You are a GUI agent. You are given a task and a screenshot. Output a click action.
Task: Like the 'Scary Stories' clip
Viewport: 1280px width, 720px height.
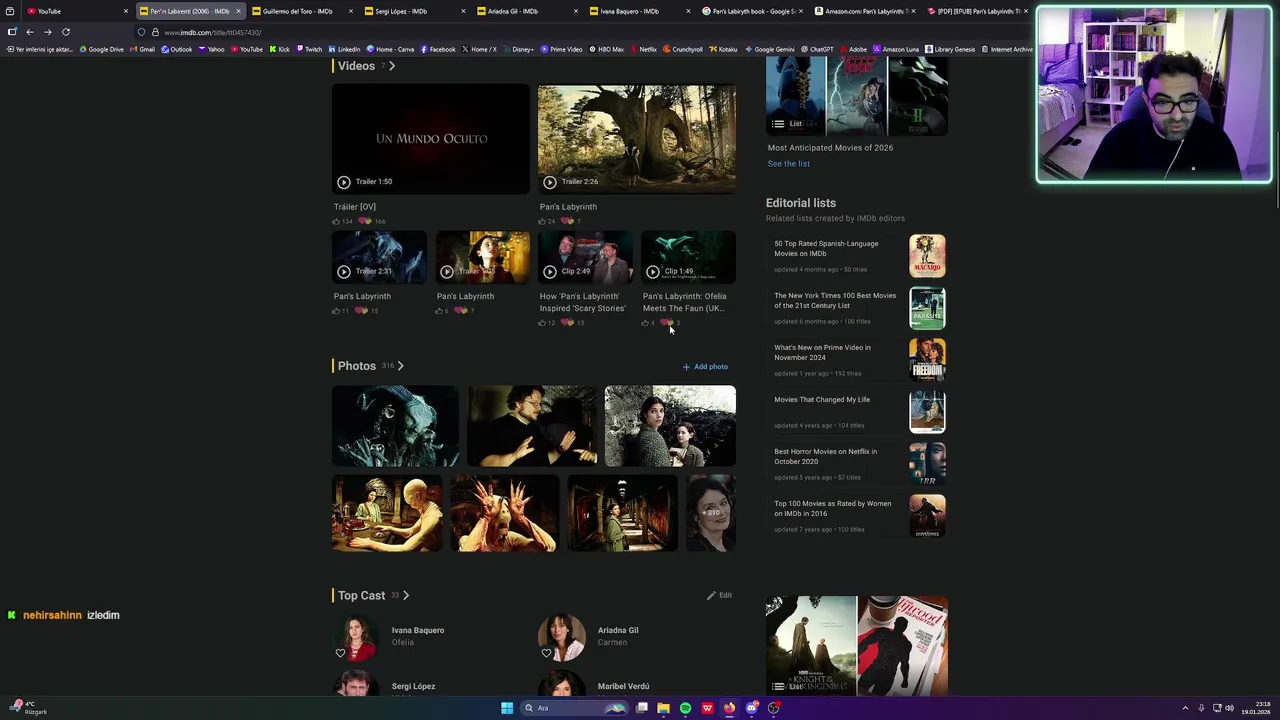click(x=544, y=323)
